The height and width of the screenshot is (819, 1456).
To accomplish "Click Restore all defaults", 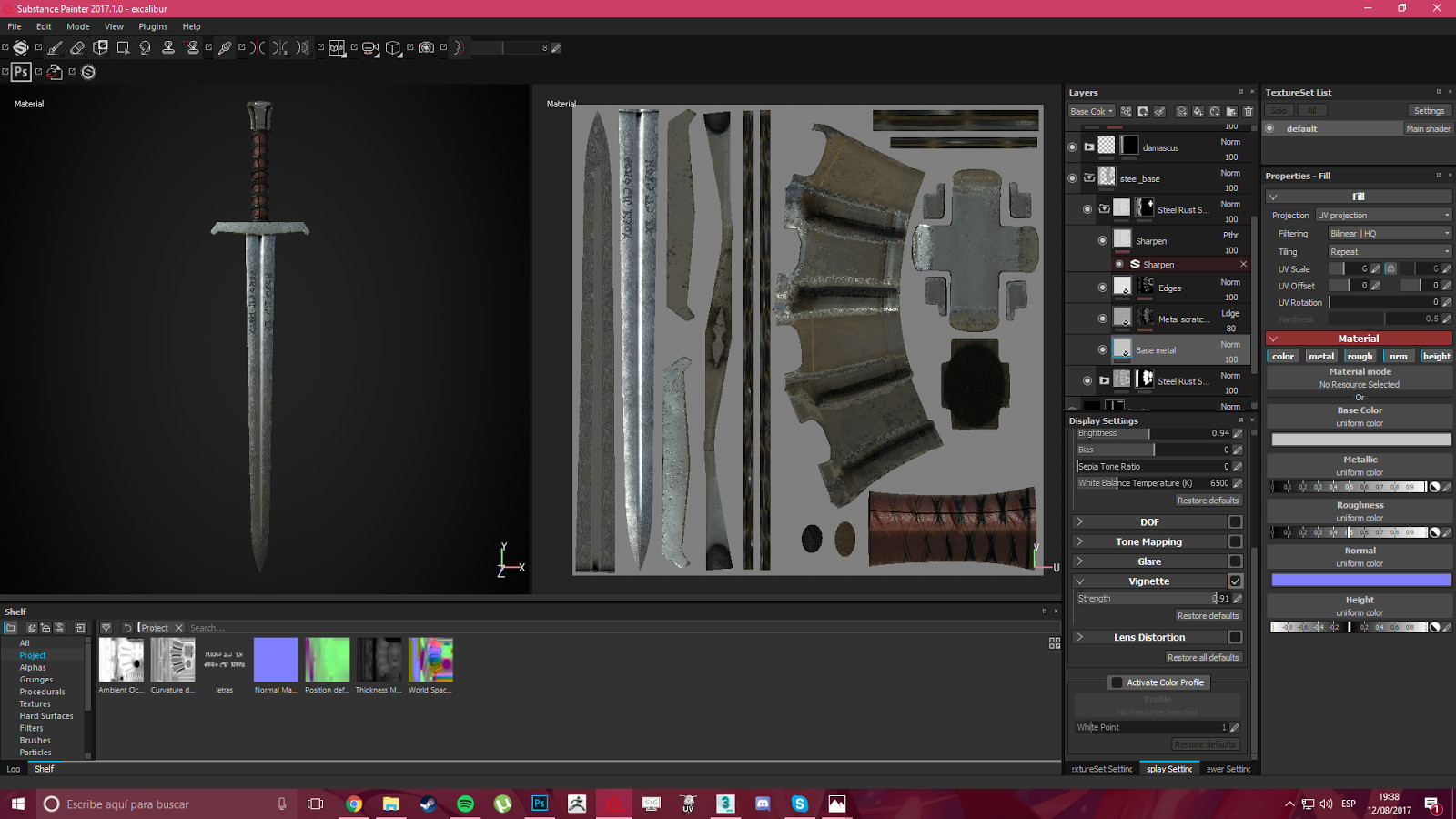I will tap(1203, 657).
